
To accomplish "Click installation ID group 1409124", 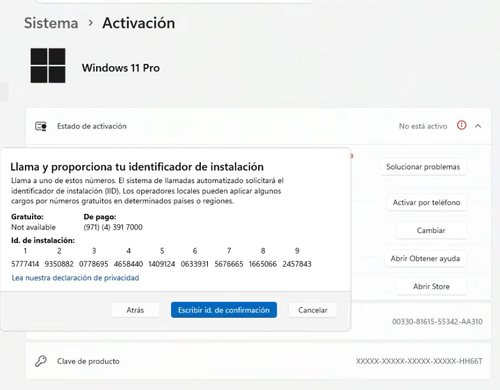I will coord(162,264).
